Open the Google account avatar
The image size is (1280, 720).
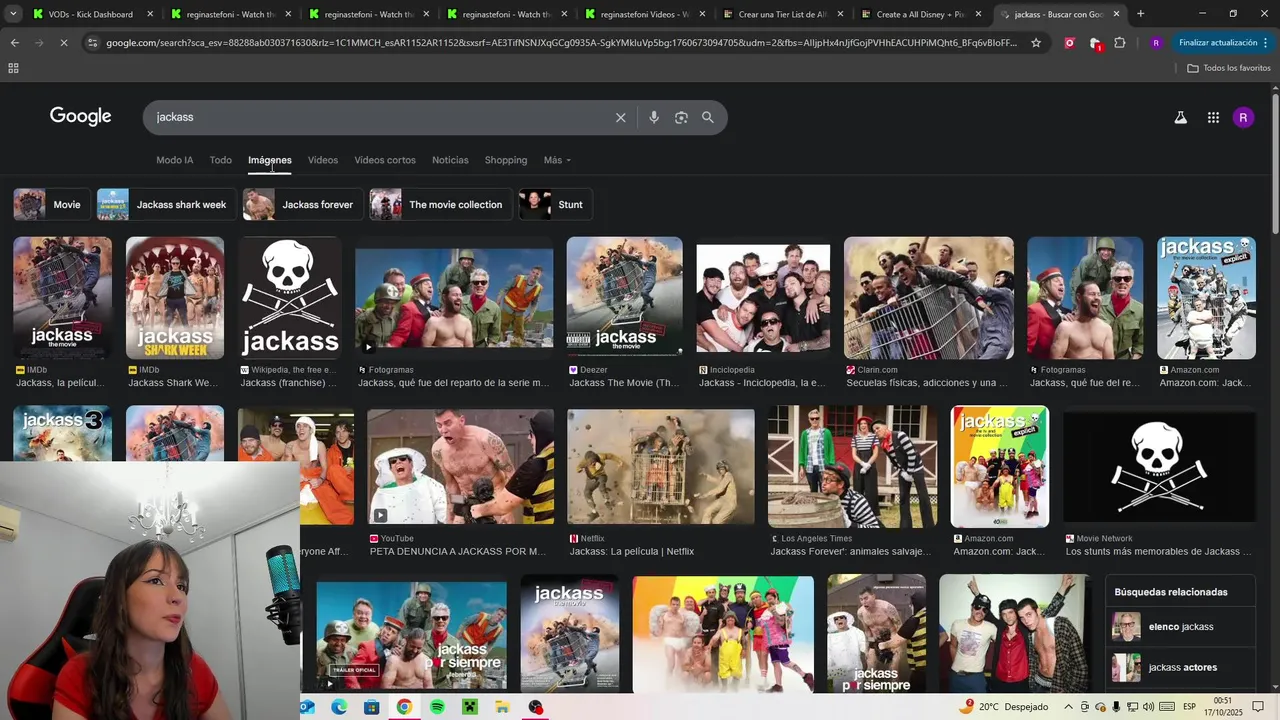[1243, 117]
